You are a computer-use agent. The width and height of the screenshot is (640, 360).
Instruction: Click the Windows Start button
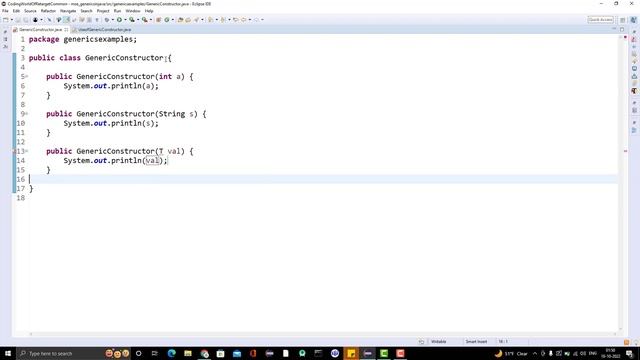(8, 353)
